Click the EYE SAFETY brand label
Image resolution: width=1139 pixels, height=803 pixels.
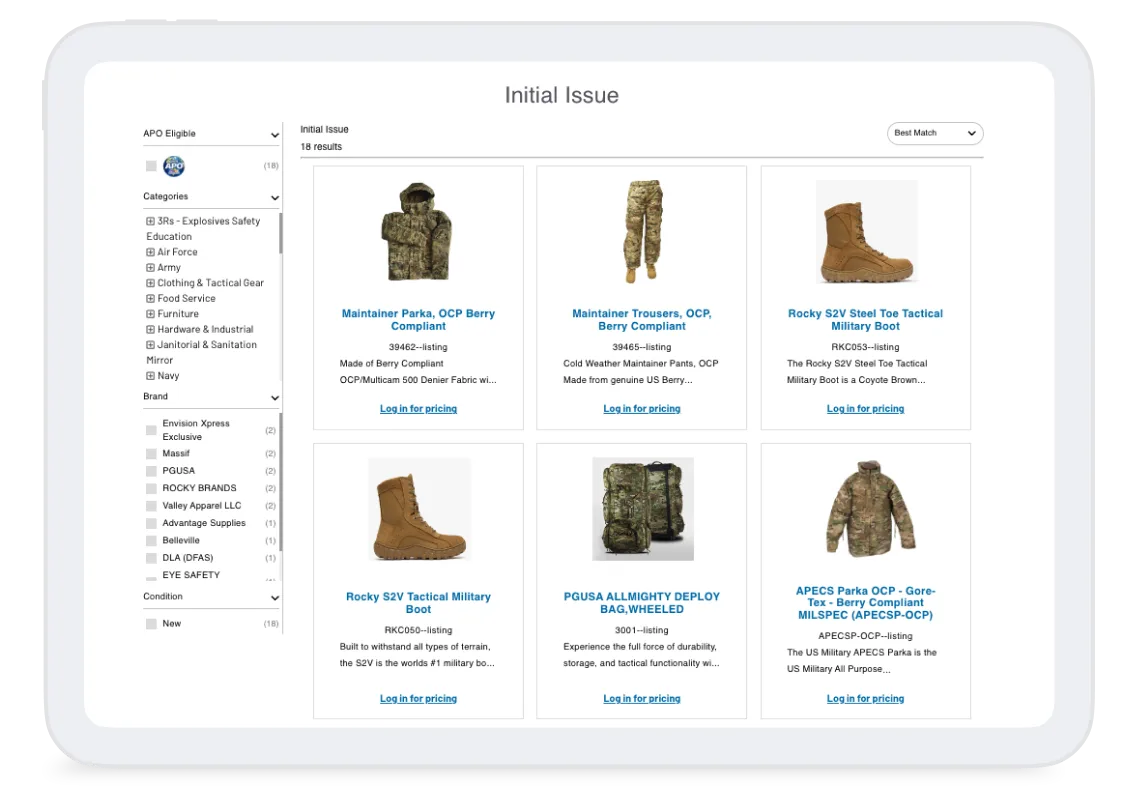(x=191, y=575)
